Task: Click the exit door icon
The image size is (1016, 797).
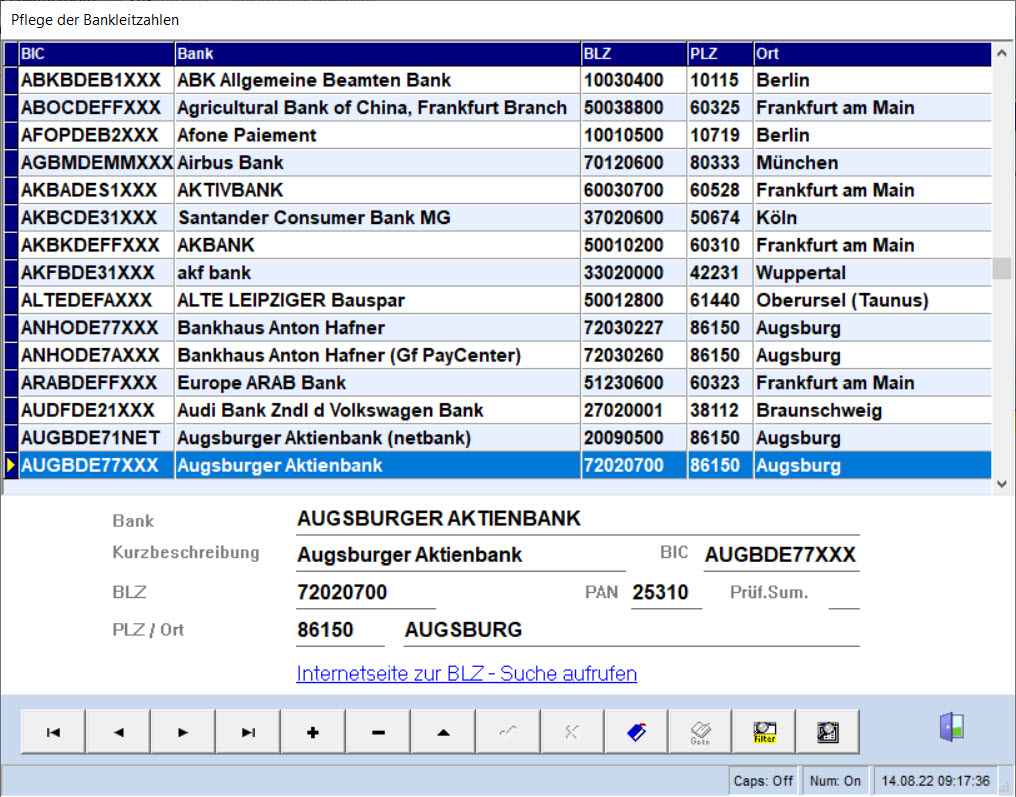Action: pyautogui.click(x=951, y=728)
